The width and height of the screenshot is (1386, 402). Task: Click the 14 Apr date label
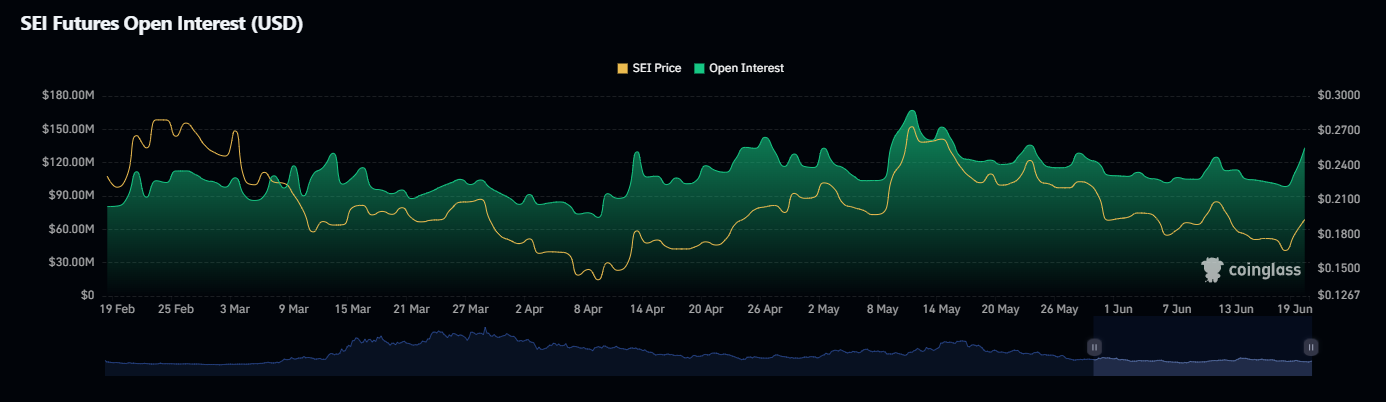tap(647, 310)
